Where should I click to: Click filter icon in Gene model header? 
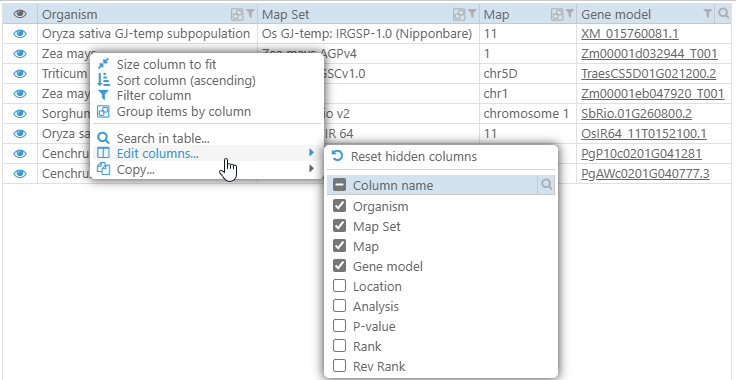pyautogui.click(x=708, y=14)
